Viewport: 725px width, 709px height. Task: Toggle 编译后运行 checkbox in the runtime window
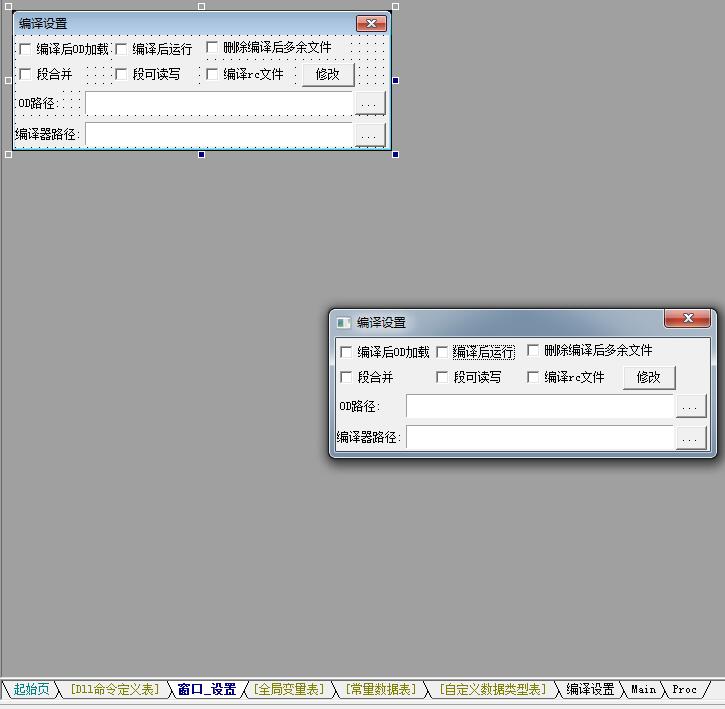pos(442,352)
